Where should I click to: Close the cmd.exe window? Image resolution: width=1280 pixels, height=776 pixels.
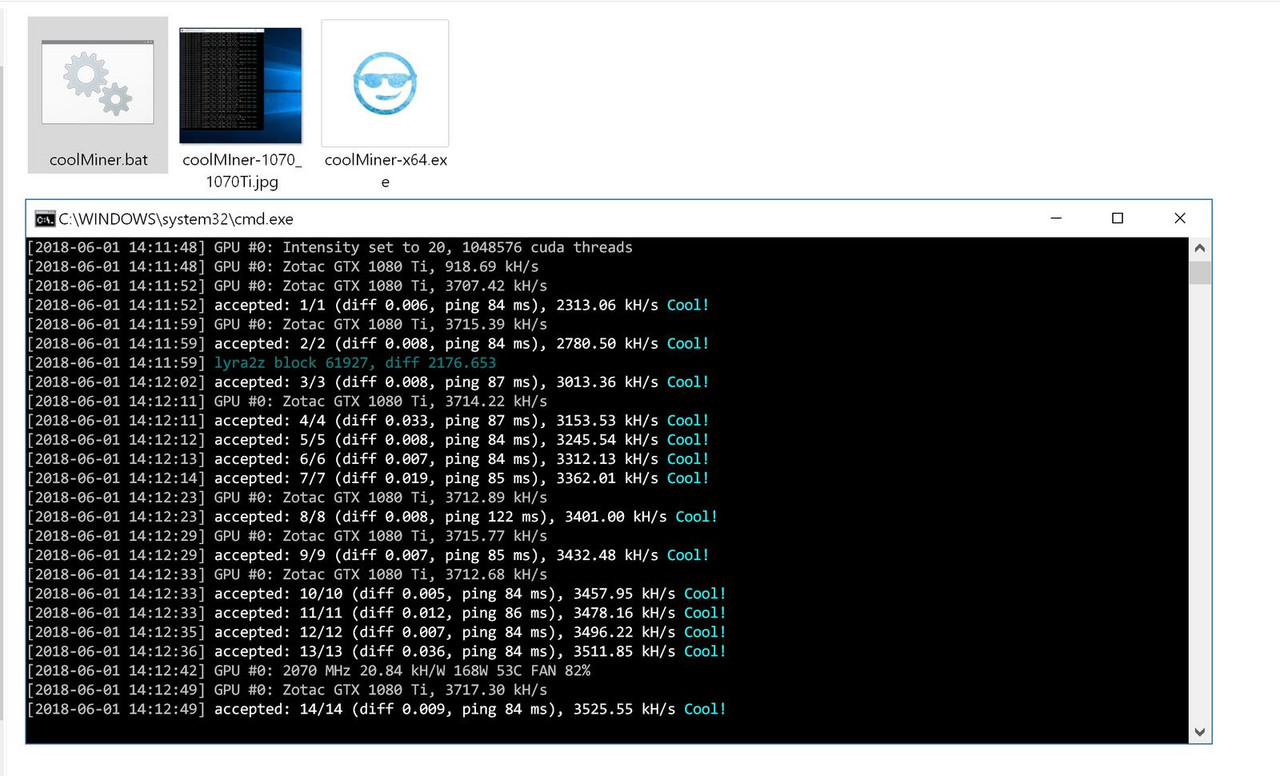(1180, 218)
